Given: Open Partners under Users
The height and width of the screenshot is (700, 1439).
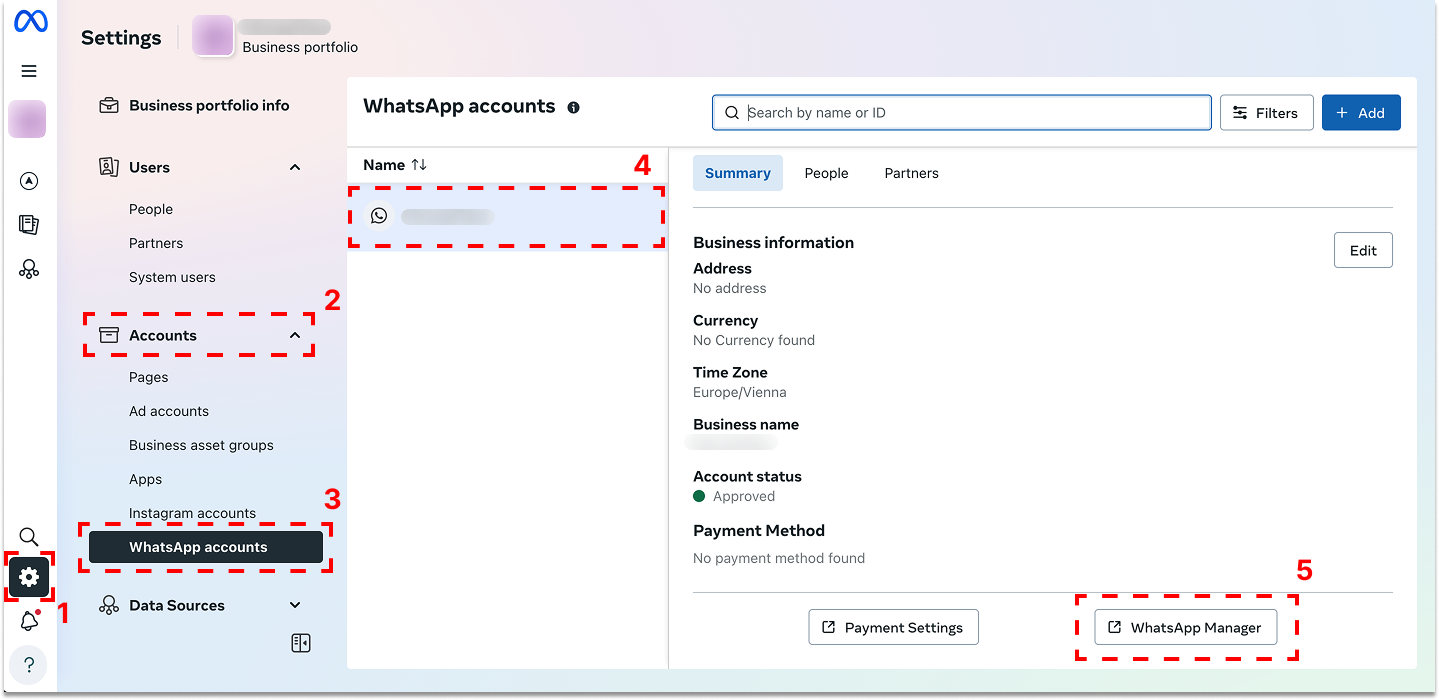Looking at the screenshot, I should 156,243.
